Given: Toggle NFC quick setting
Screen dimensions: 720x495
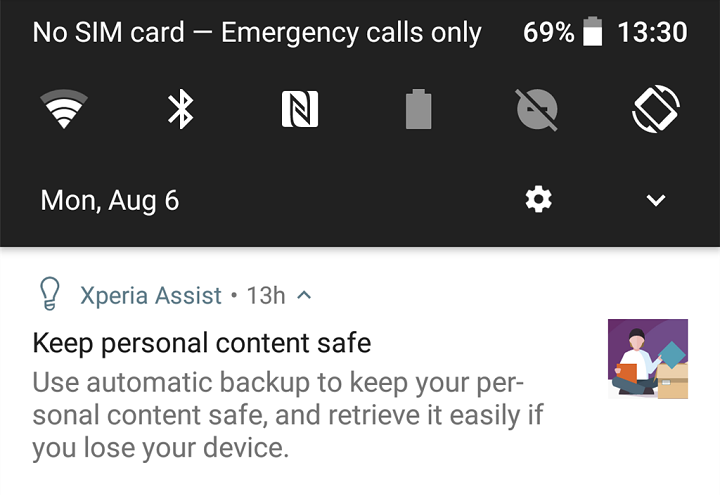Looking at the screenshot, I should (300, 109).
